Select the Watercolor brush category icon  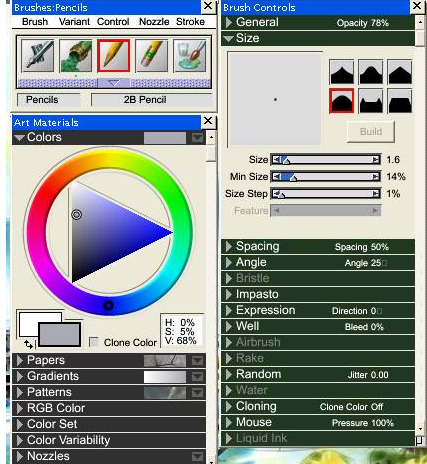tap(190, 56)
